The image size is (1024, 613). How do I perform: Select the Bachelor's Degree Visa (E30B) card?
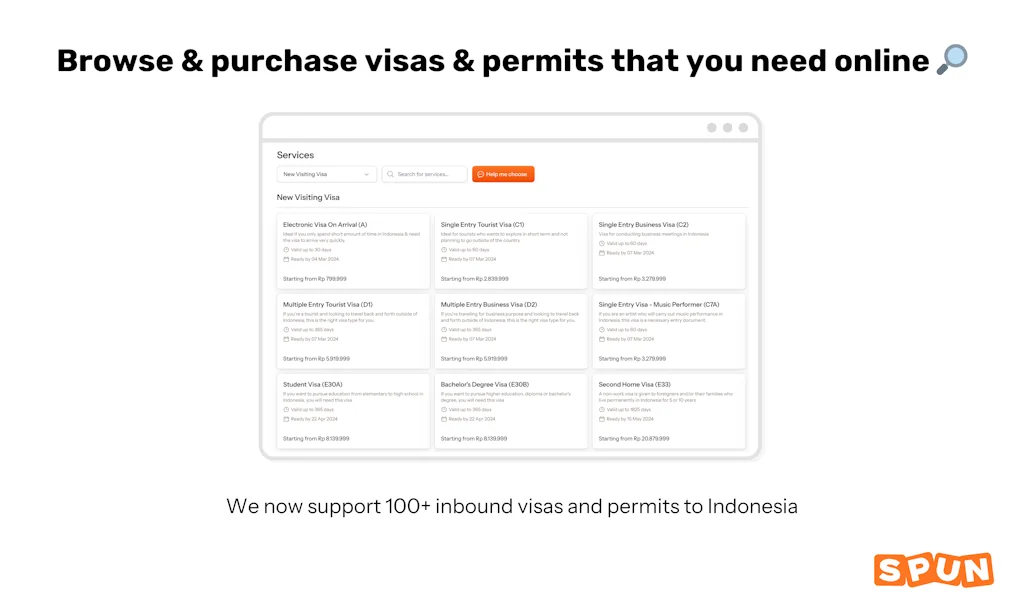[x=511, y=411]
